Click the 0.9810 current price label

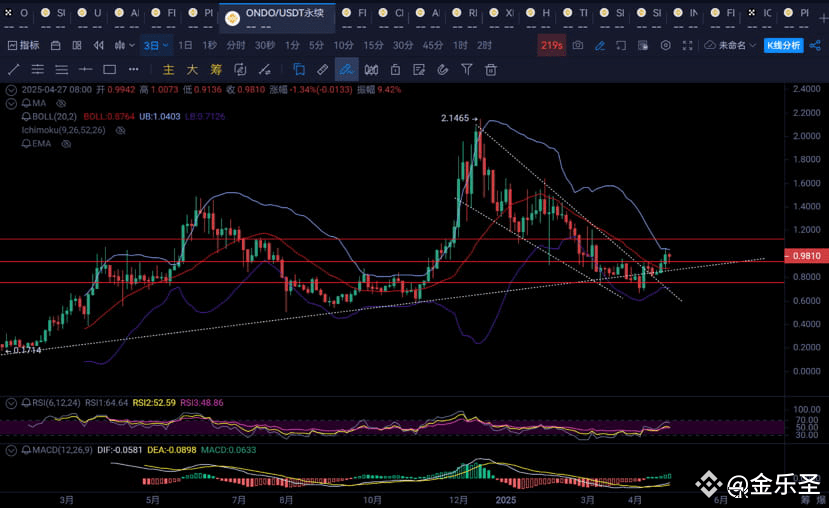pyautogui.click(x=804, y=256)
